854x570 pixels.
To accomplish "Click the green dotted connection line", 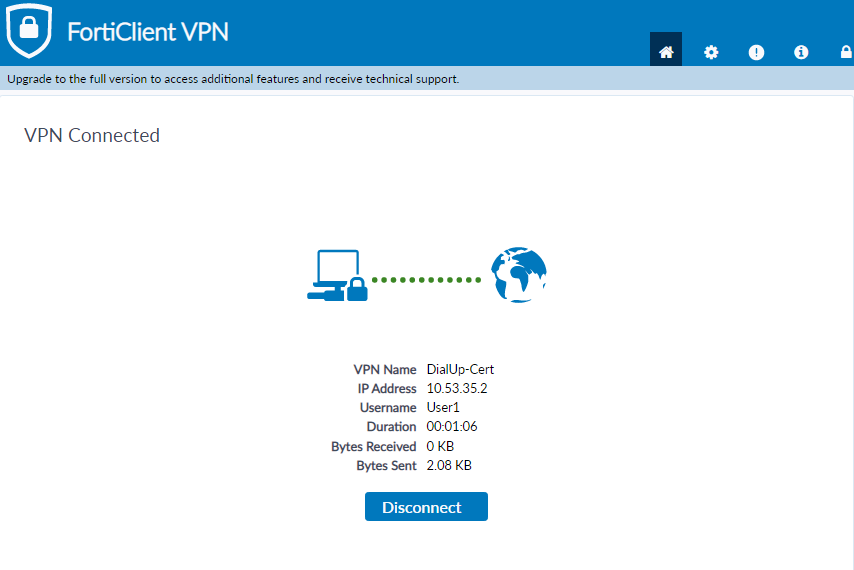I will click(427, 280).
